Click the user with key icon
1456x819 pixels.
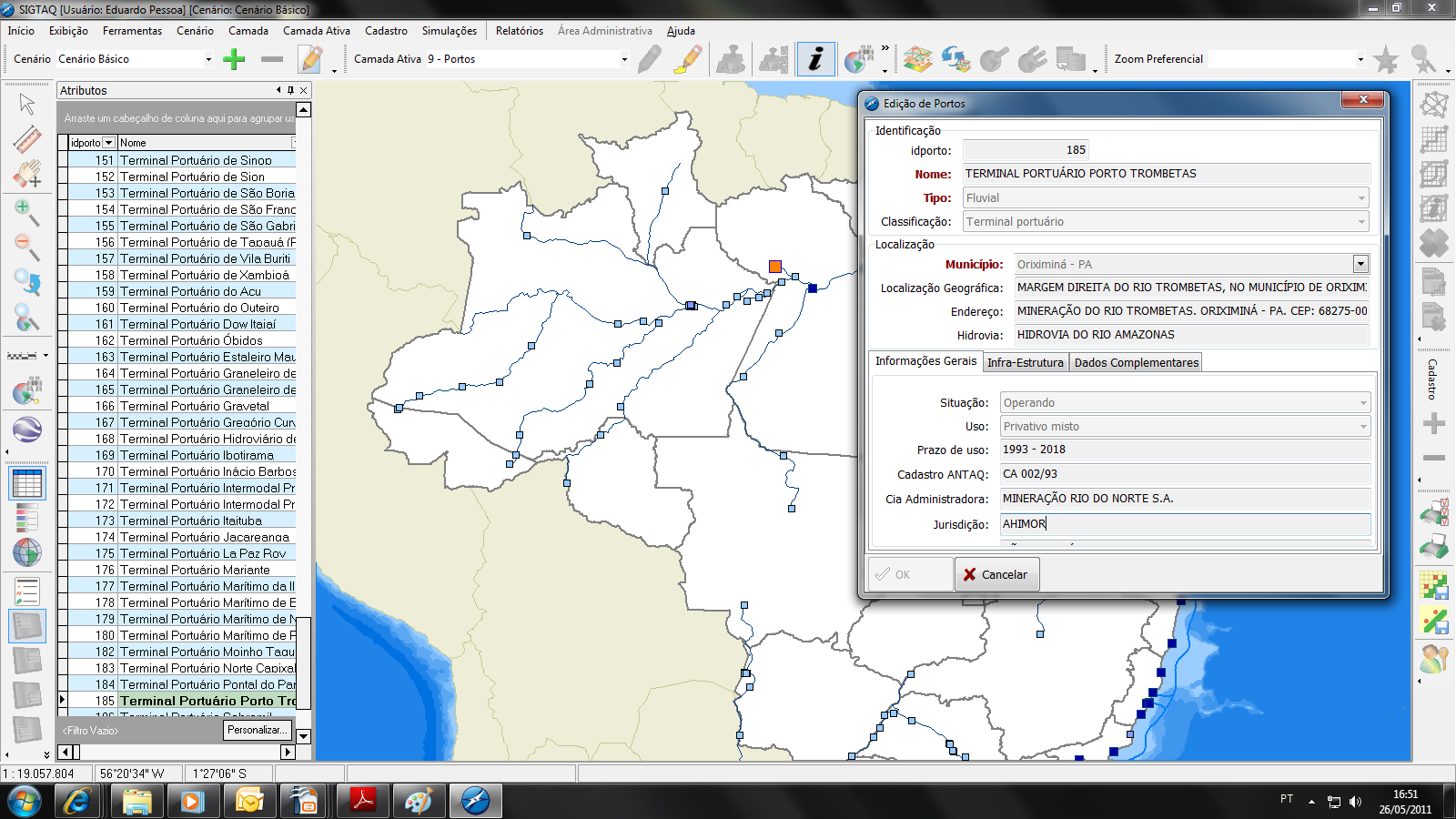click(x=1434, y=657)
